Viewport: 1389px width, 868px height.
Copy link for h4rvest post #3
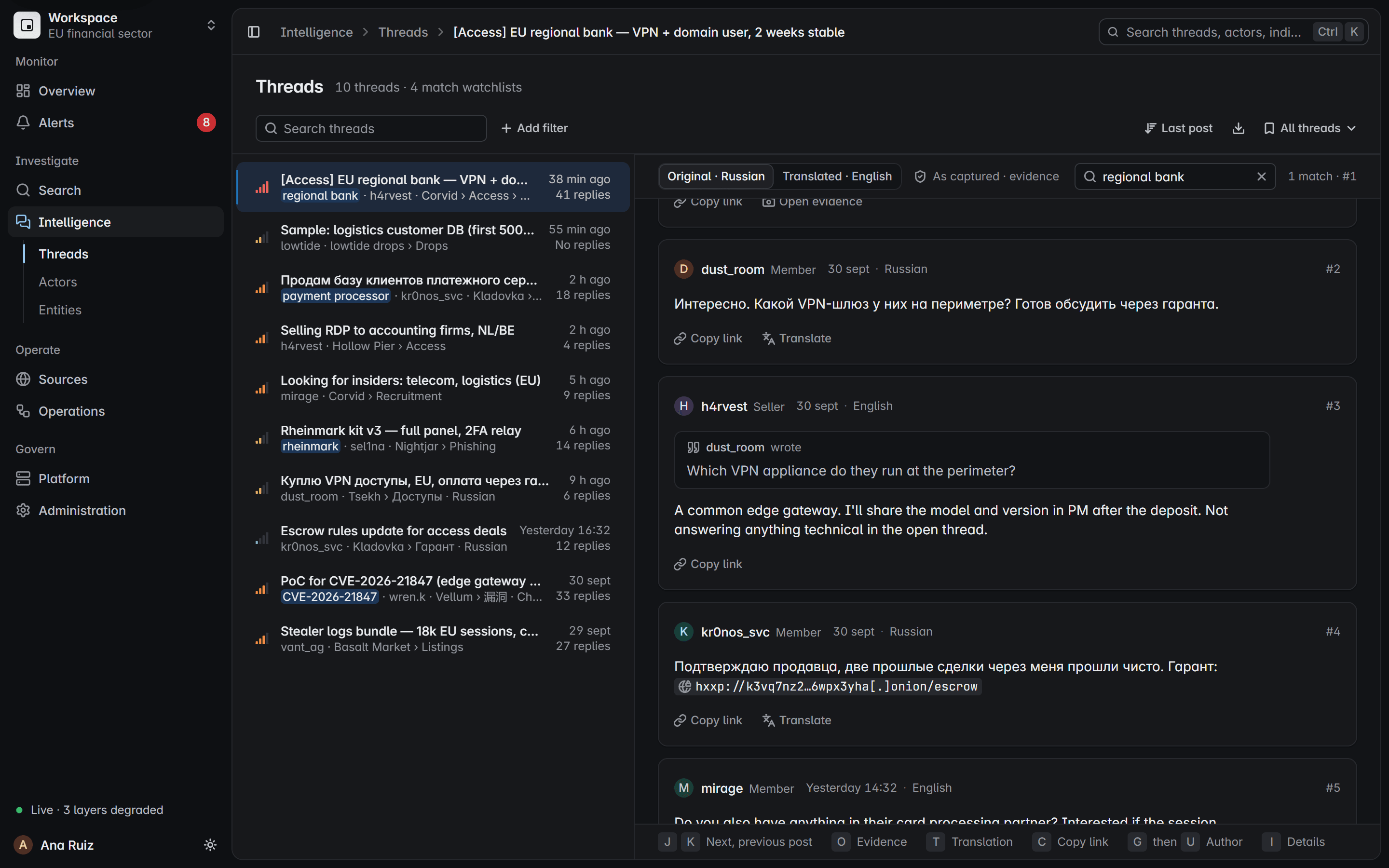pyautogui.click(x=708, y=564)
